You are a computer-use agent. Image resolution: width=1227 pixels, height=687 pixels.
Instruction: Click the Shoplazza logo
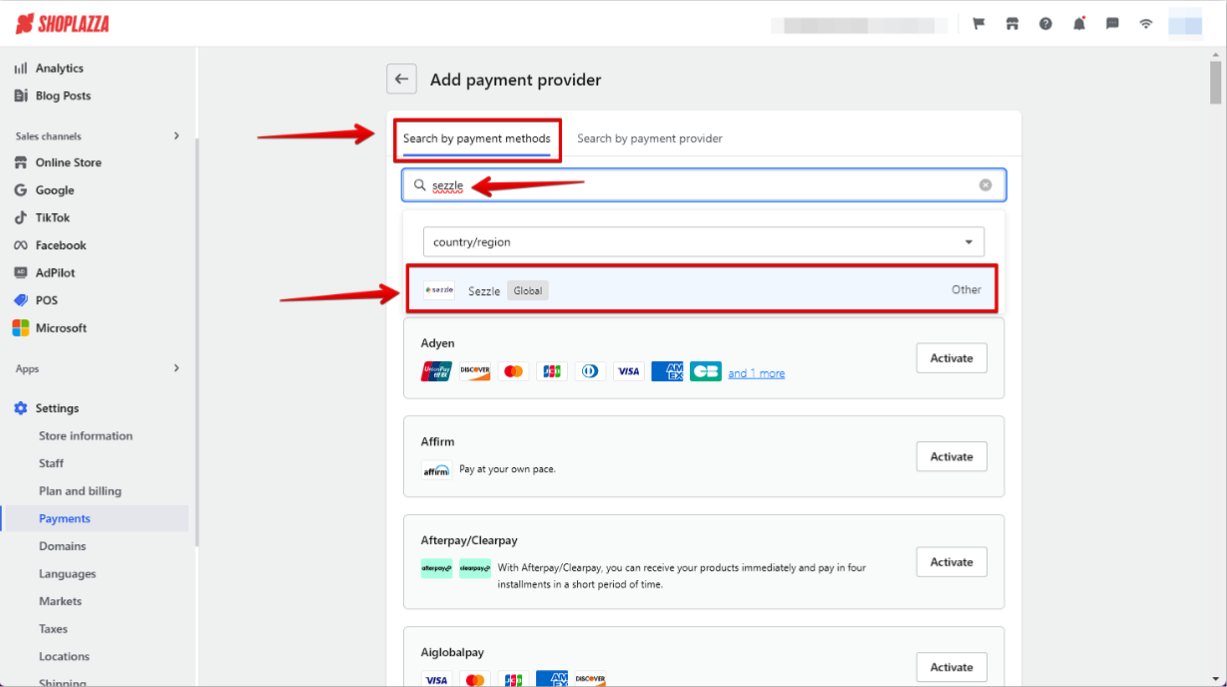(62, 23)
